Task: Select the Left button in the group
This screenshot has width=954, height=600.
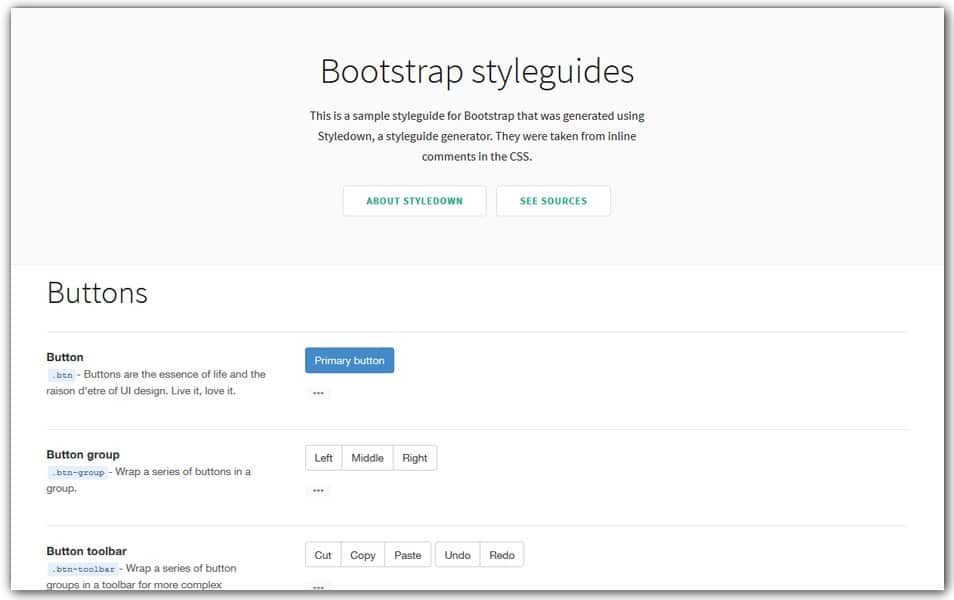Action: [322, 457]
